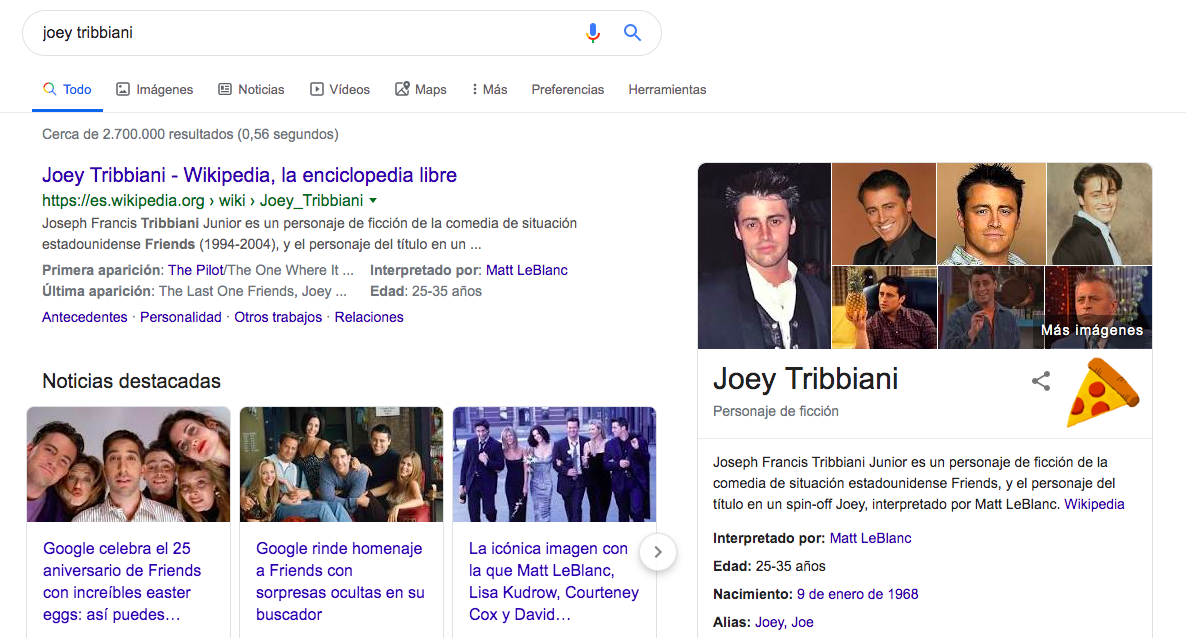
Task: Open the dropdown arrow beside Wikipedia URL
Action: tap(373, 201)
